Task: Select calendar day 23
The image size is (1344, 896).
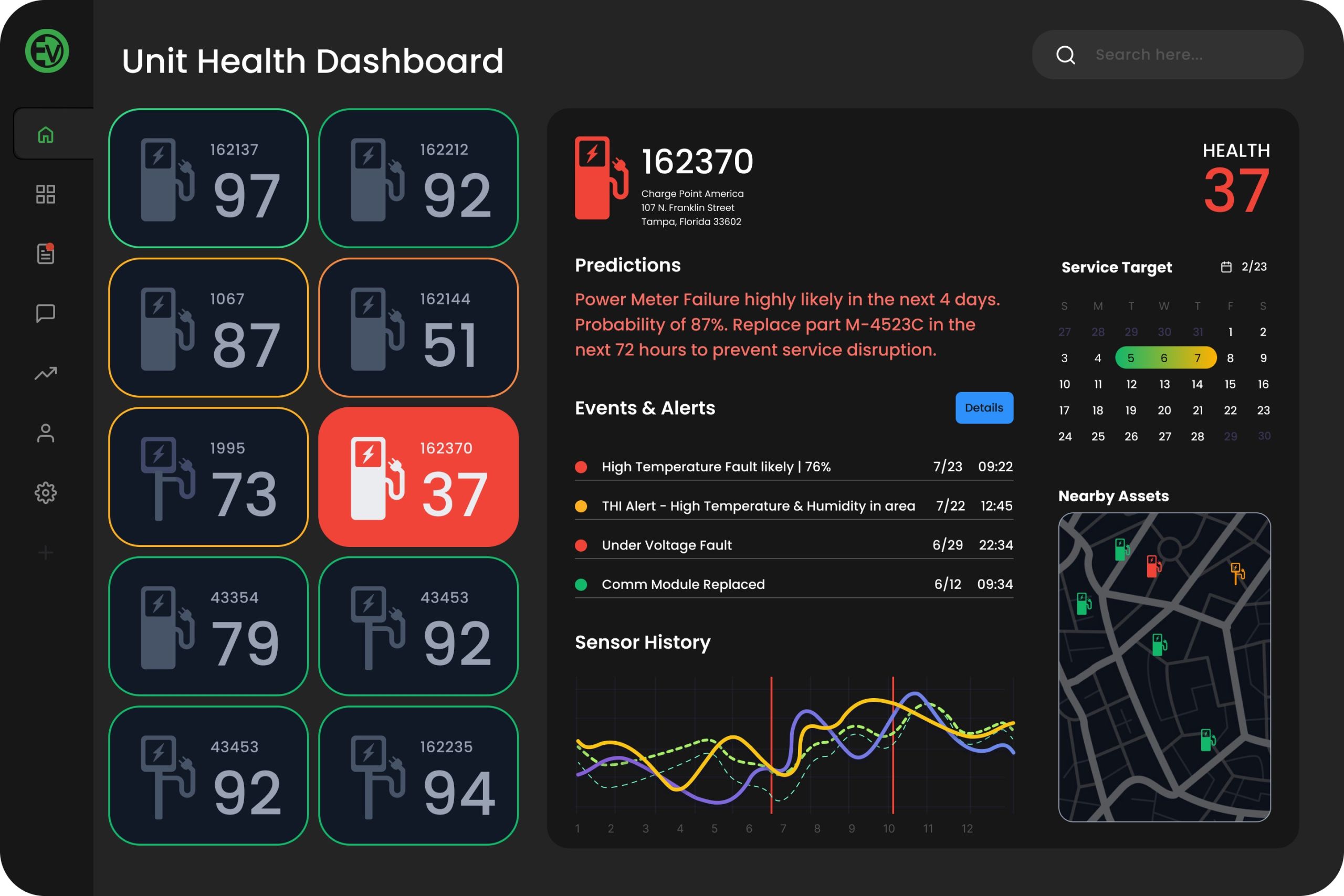Action: [1264, 410]
